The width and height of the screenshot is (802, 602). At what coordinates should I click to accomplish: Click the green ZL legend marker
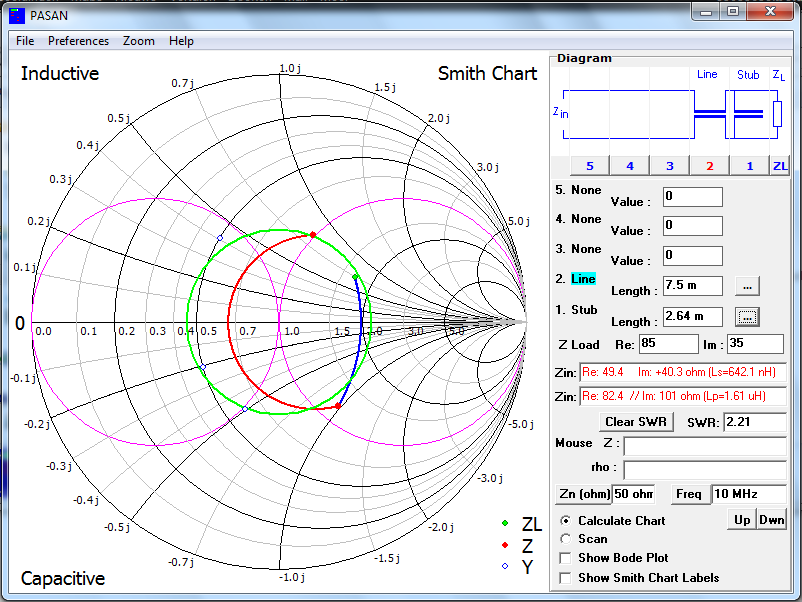[505, 523]
